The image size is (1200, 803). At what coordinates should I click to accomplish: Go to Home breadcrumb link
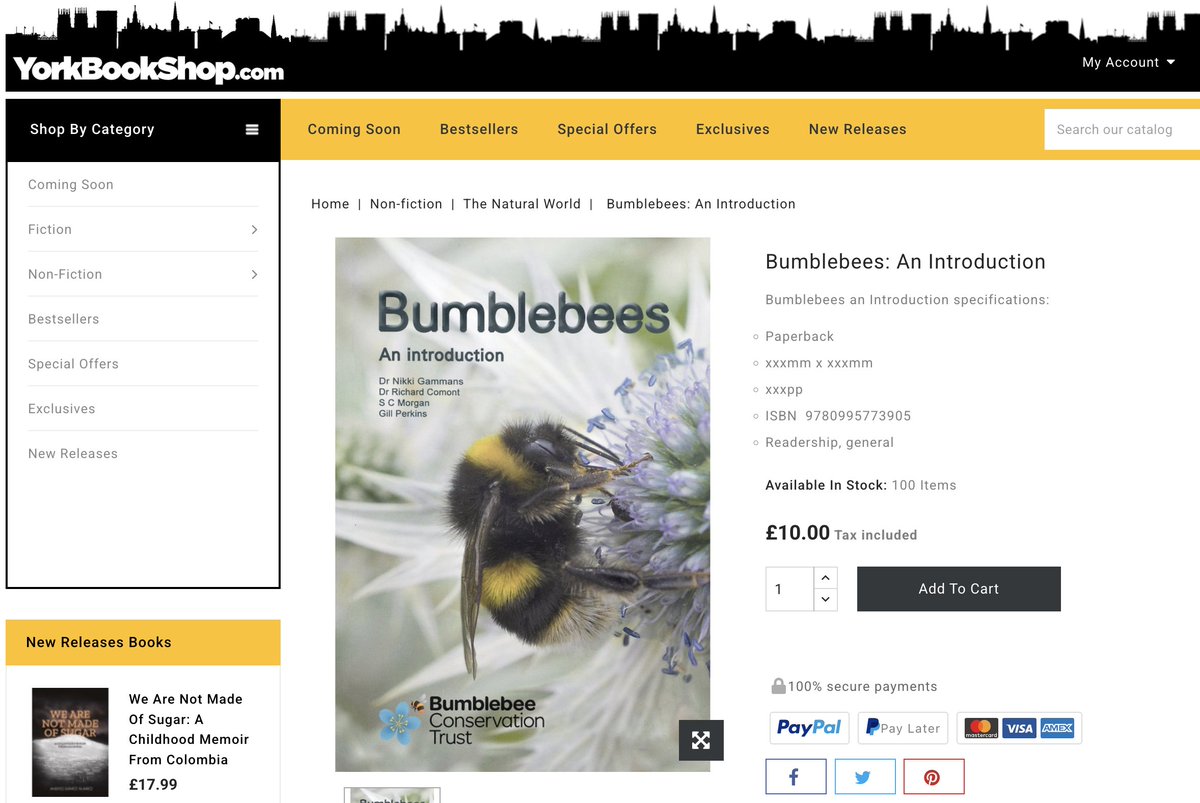coord(330,204)
